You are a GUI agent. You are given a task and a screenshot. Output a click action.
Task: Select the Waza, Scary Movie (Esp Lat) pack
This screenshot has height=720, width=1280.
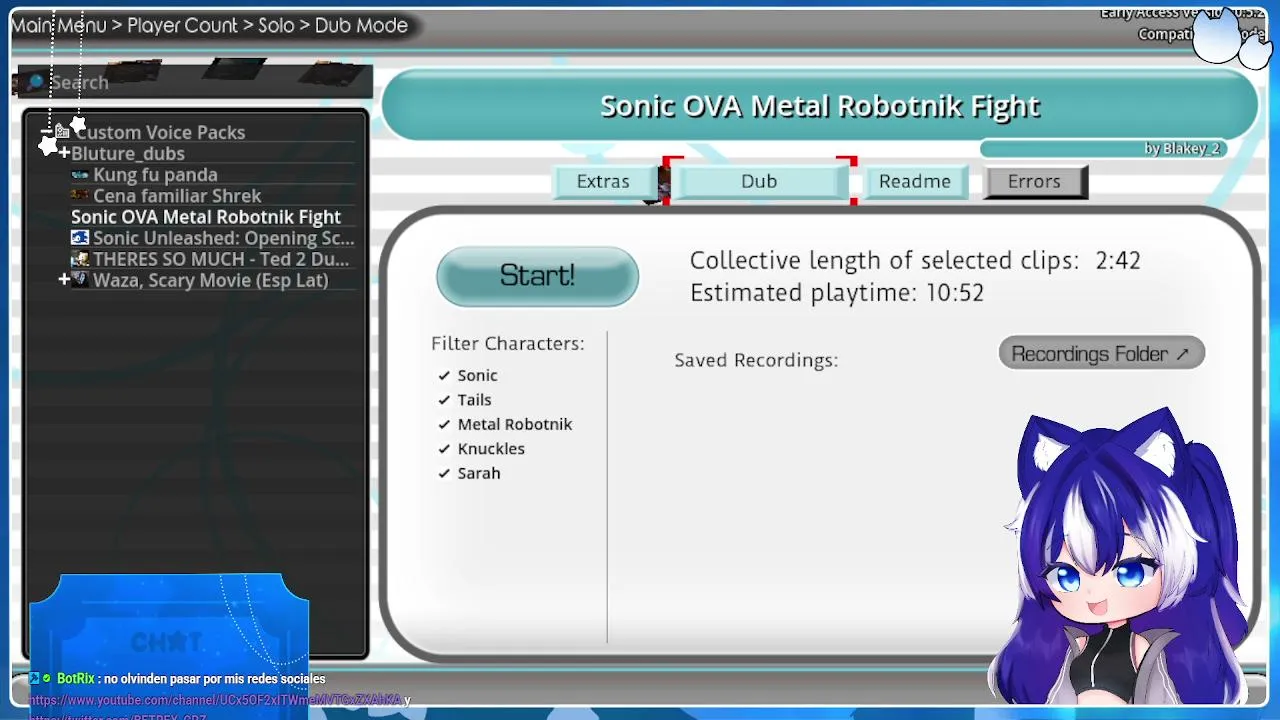click(x=210, y=280)
